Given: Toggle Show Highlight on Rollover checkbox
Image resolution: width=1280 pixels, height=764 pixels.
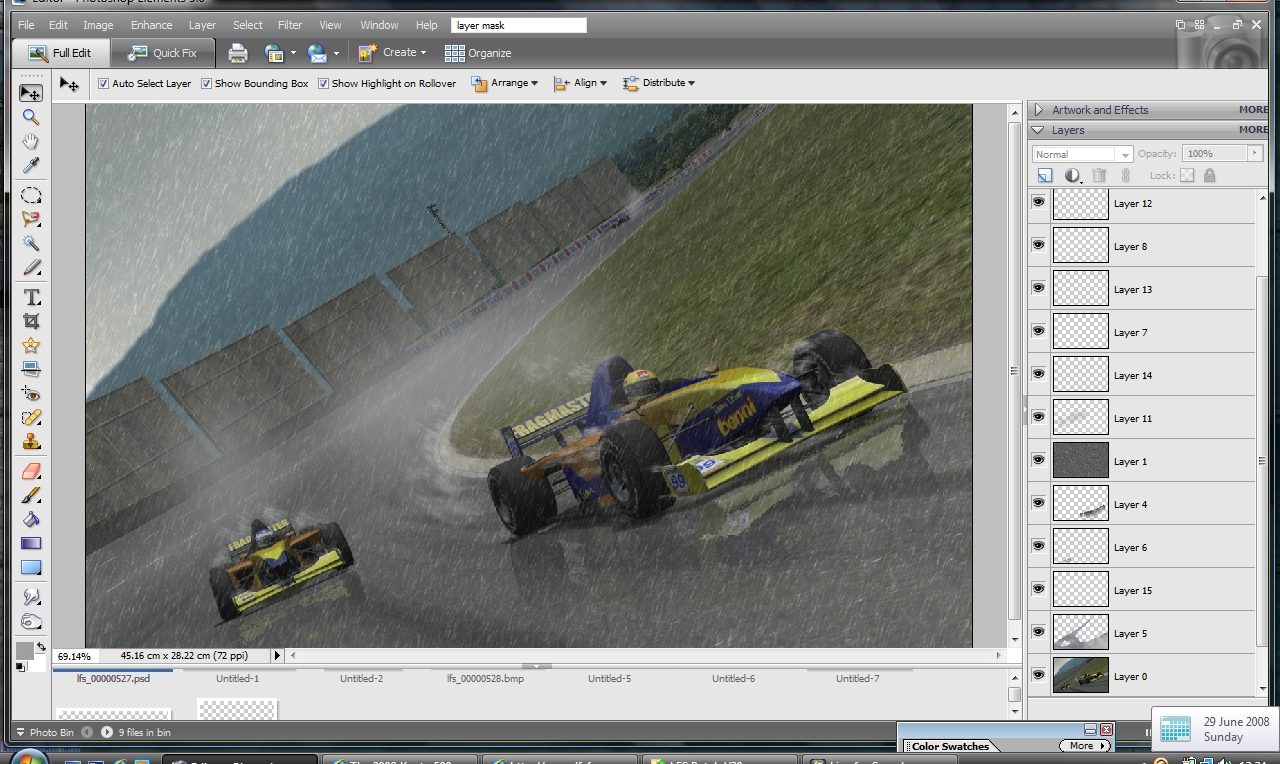Looking at the screenshot, I should point(323,84).
